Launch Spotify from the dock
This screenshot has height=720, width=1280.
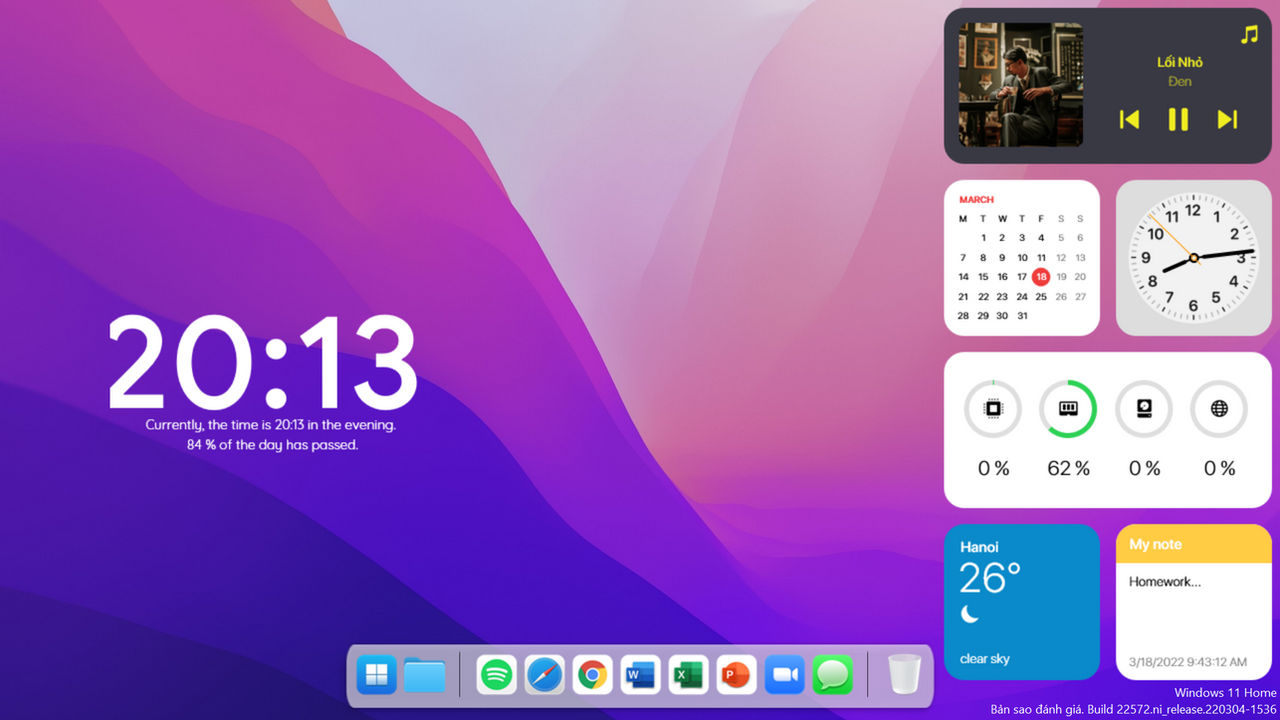[x=497, y=675]
